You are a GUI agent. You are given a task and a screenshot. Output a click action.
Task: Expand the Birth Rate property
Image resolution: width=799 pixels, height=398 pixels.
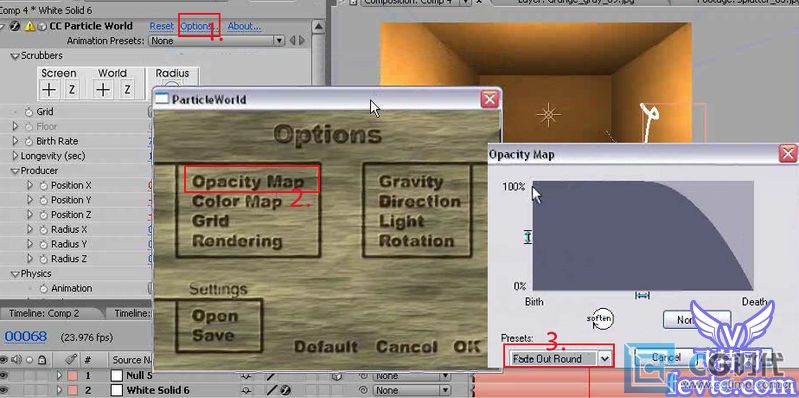tap(15, 141)
